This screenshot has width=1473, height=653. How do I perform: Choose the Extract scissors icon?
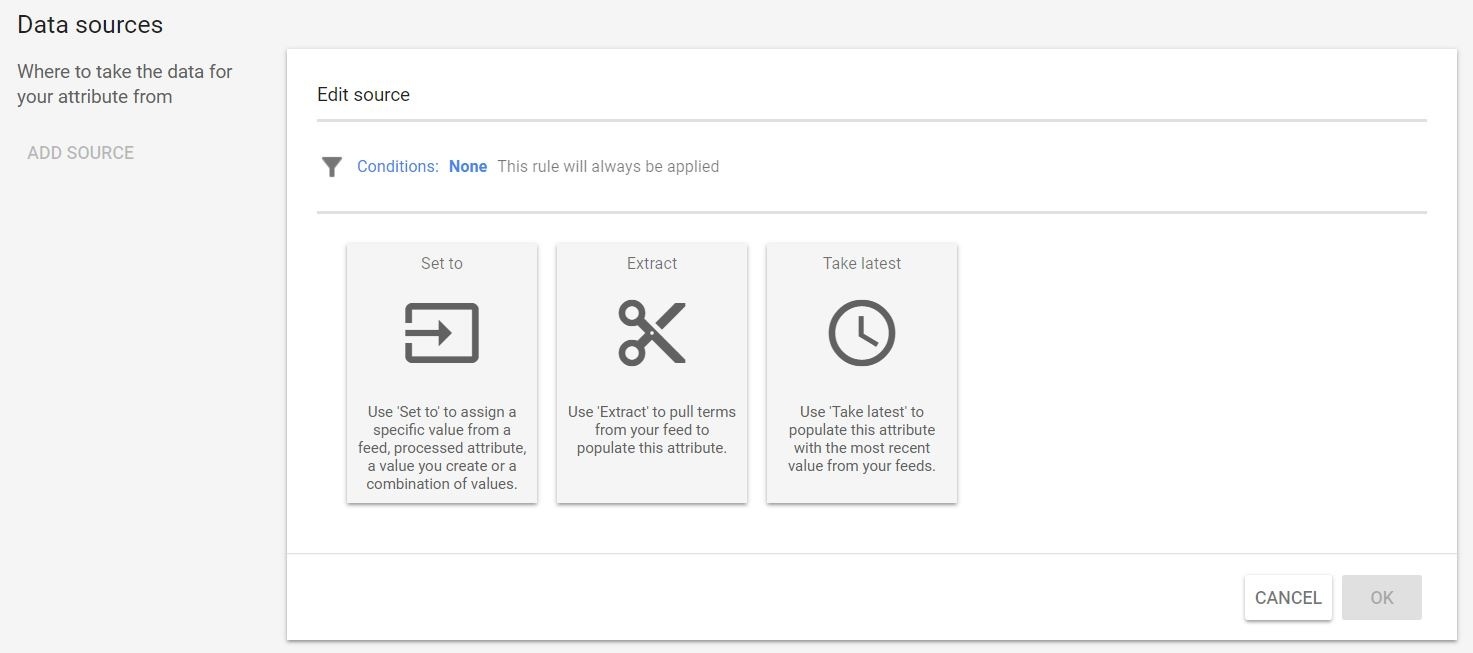[x=652, y=333]
